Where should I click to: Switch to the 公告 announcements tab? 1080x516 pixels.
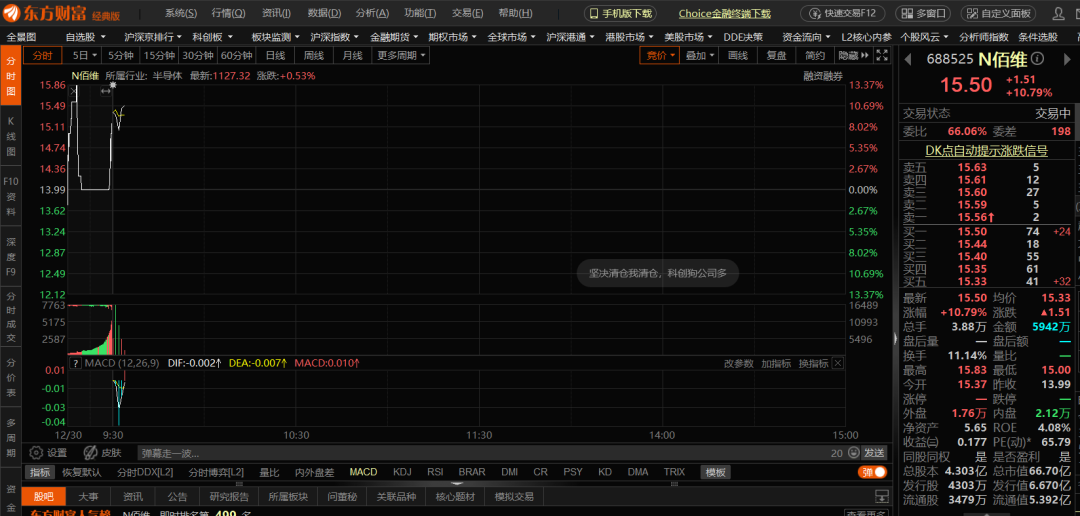177,496
